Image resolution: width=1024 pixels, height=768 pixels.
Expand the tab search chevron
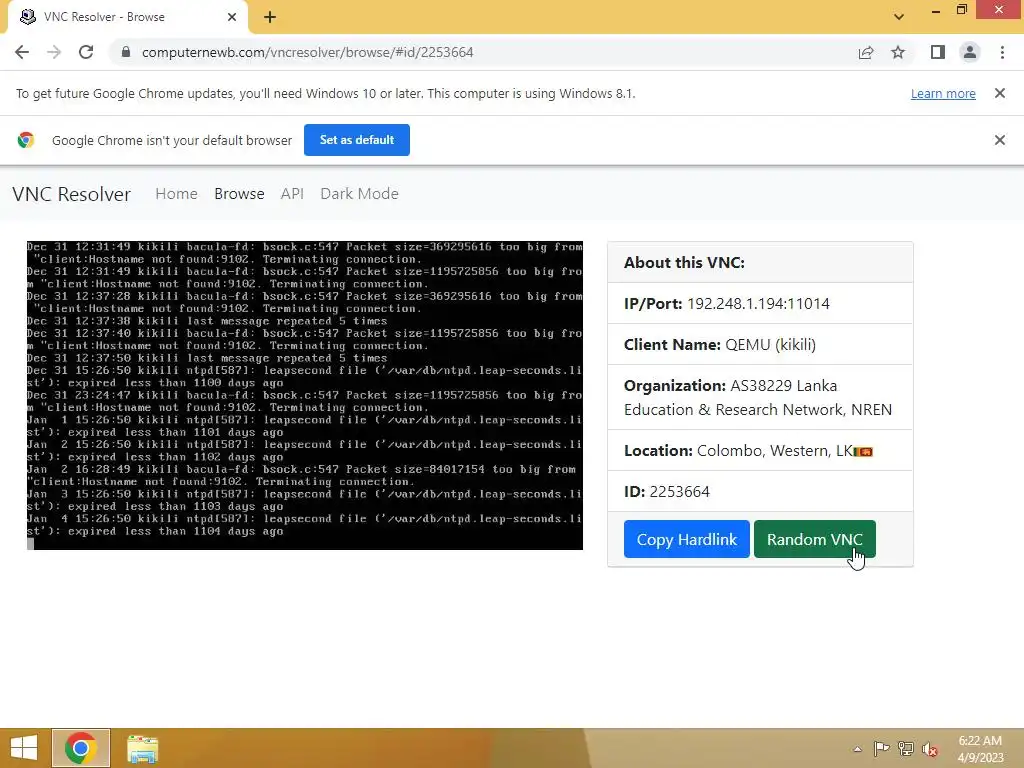[899, 17]
